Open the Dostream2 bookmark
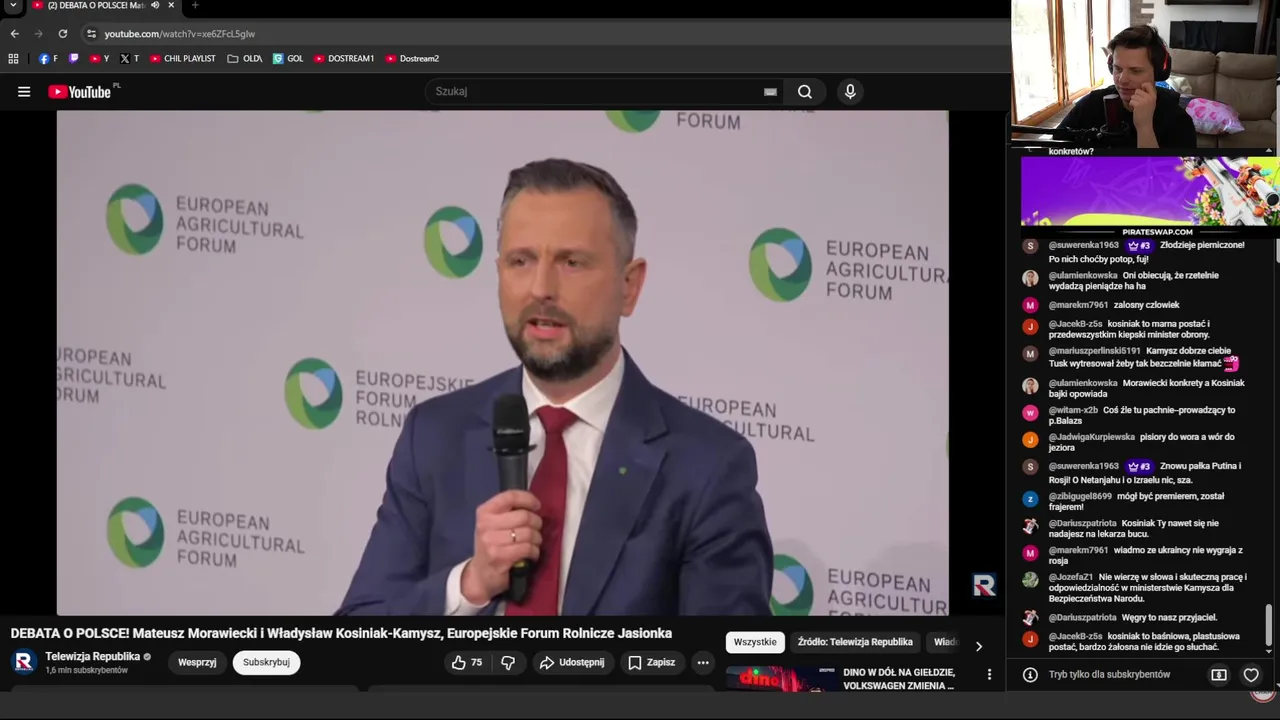Image resolution: width=1280 pixels, height=720 pixels. [412, 59]
